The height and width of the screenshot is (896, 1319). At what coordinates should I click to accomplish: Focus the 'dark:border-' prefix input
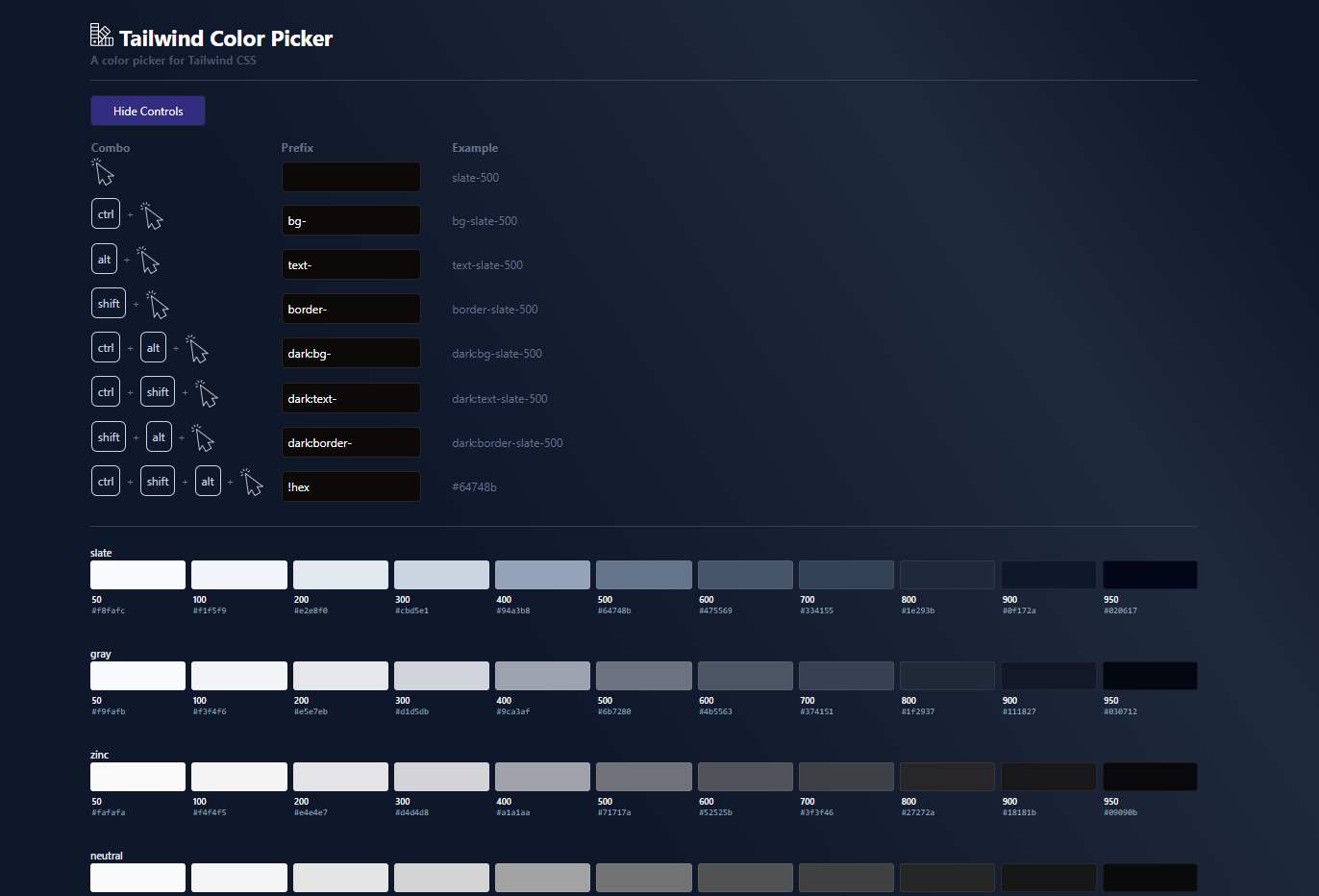(351, 442)
